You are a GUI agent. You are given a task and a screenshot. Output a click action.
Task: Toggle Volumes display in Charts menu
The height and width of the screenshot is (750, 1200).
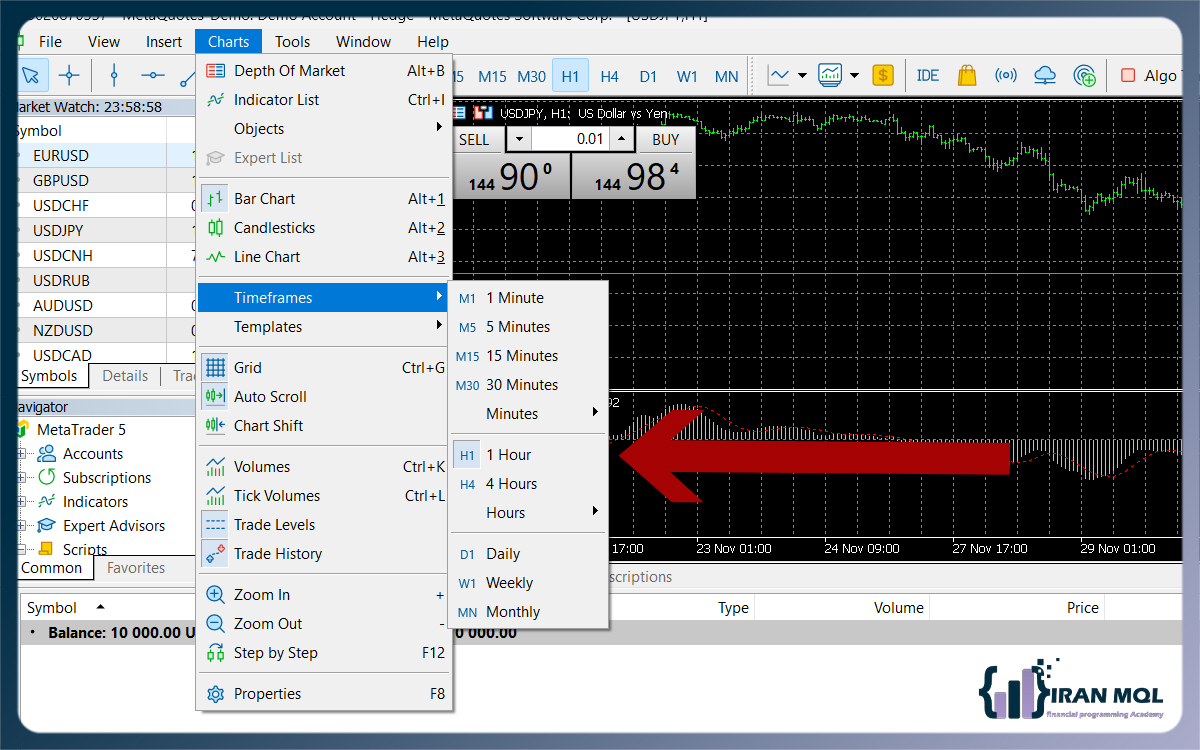point(324,467)
